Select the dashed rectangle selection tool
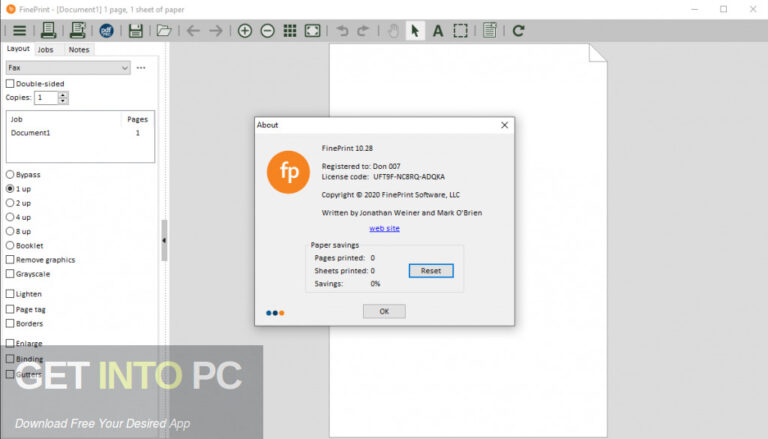The height and width of the screenshot is (439, 768). coord(460,31)
